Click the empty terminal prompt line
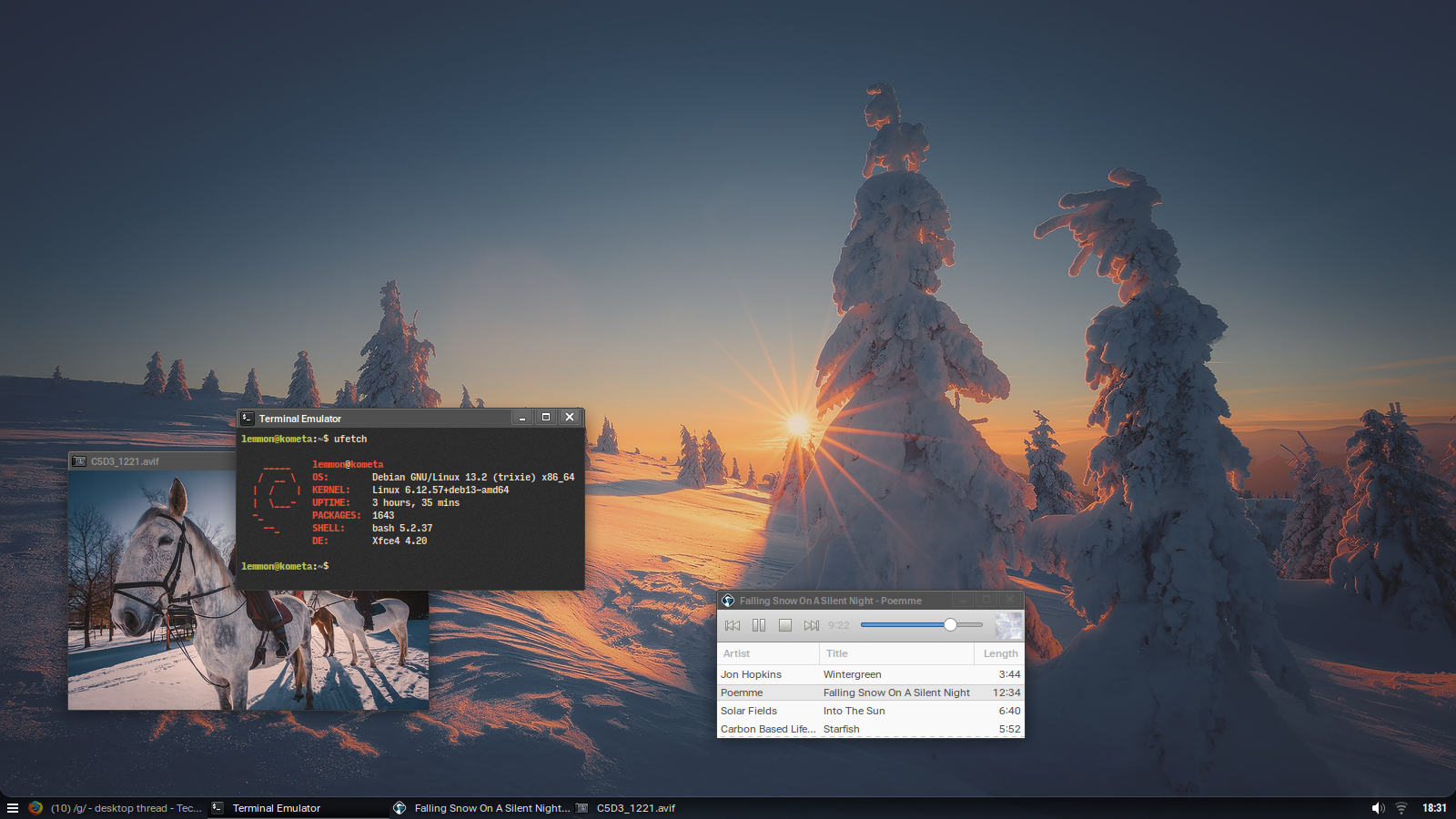This screenshot has height=819, width=1456. [x=286, y=566]
